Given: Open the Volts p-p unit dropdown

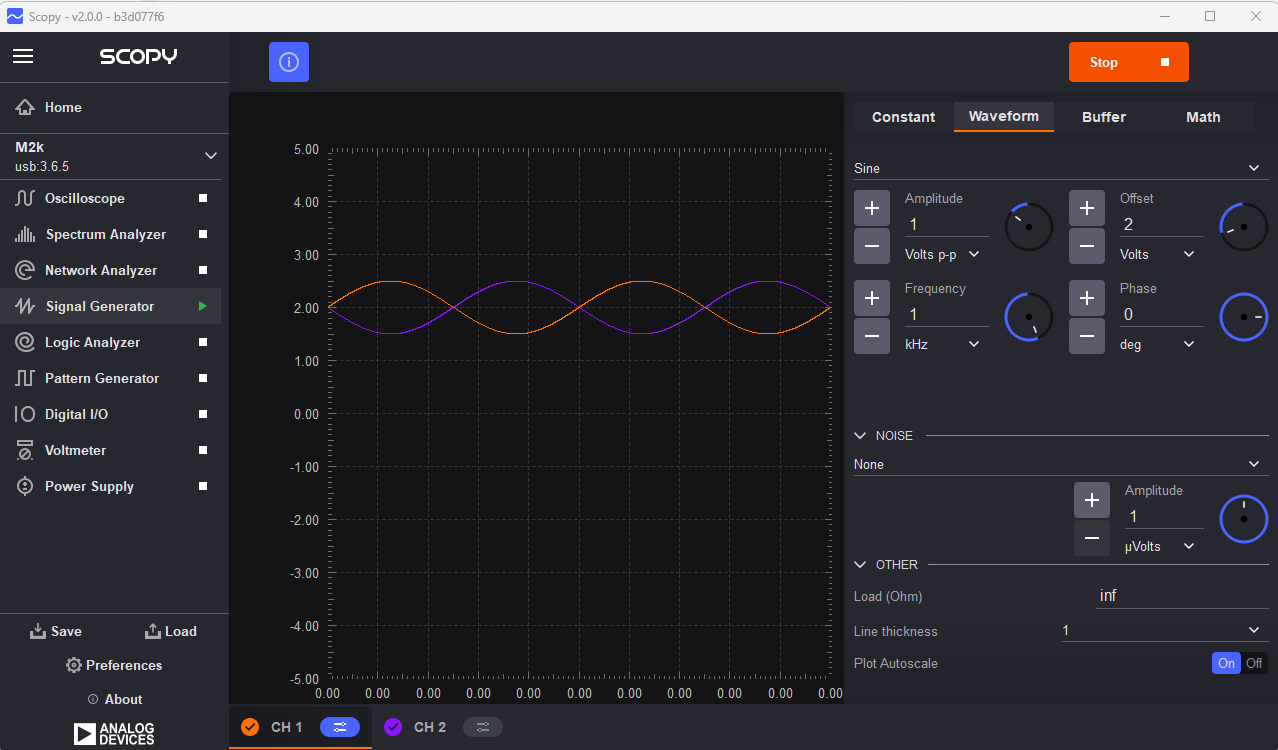Looking at the screenshot, I should click(x=942, y=254).
